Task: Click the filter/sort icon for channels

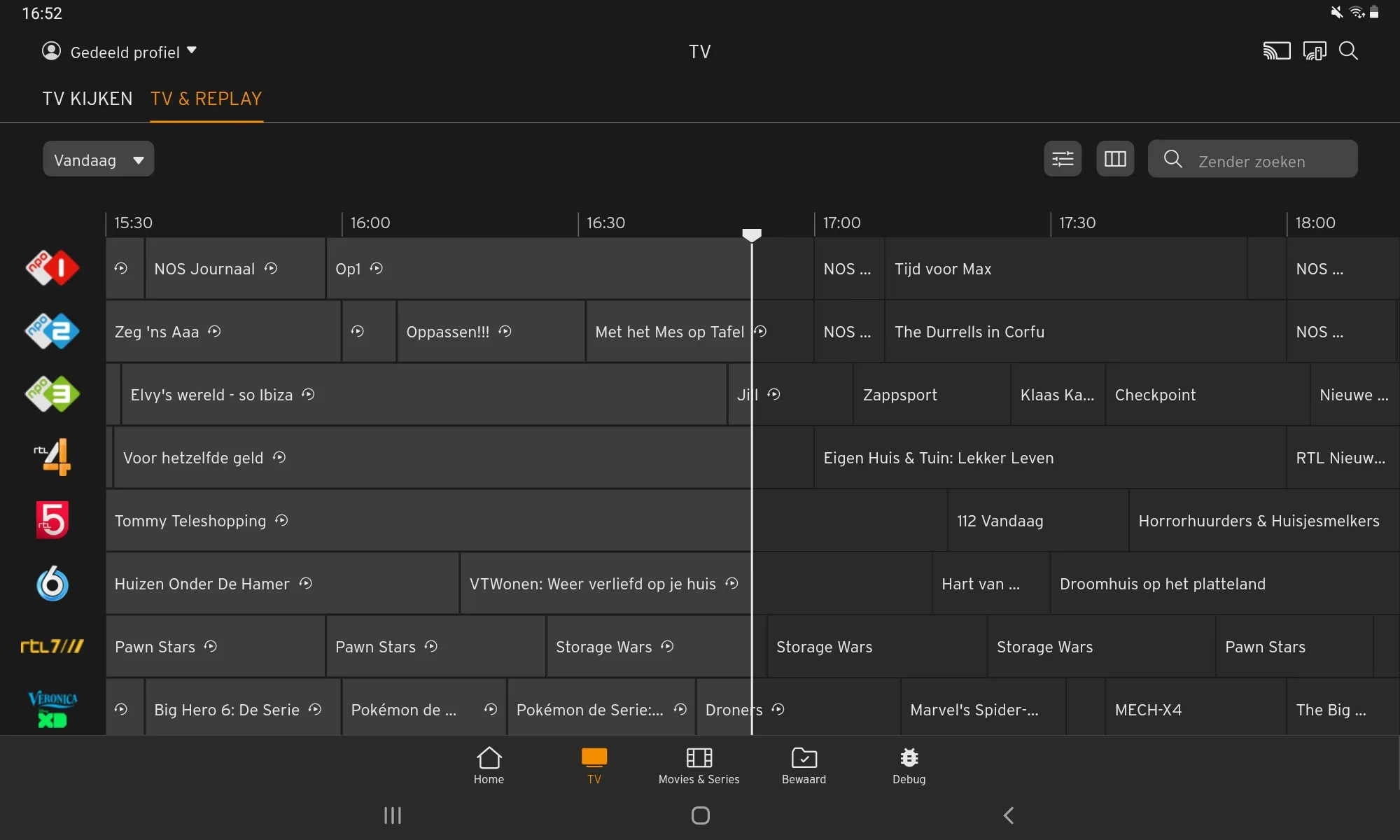Action: tap(1063, 158)
